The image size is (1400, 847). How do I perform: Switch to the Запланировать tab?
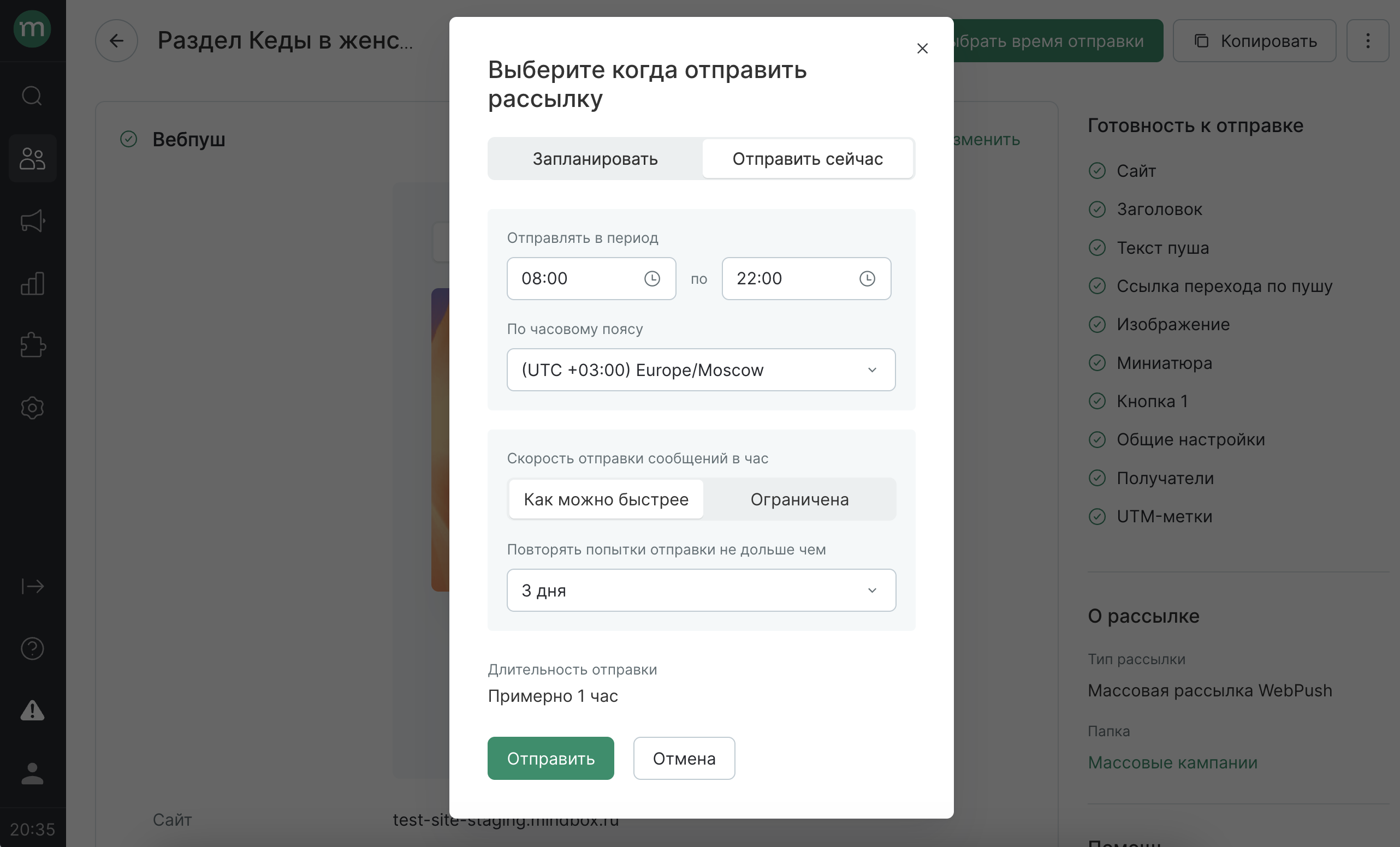coord(595,158)
